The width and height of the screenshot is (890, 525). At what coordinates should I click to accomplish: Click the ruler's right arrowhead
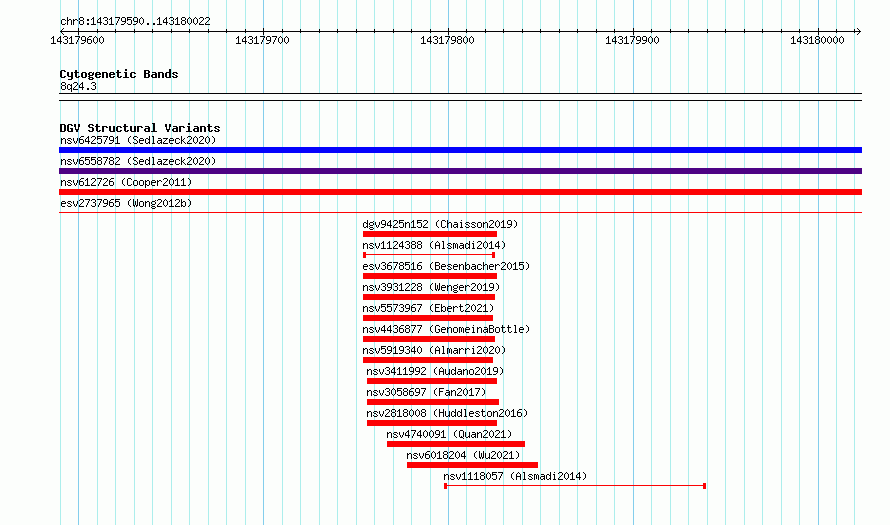[x=858, y=31]
